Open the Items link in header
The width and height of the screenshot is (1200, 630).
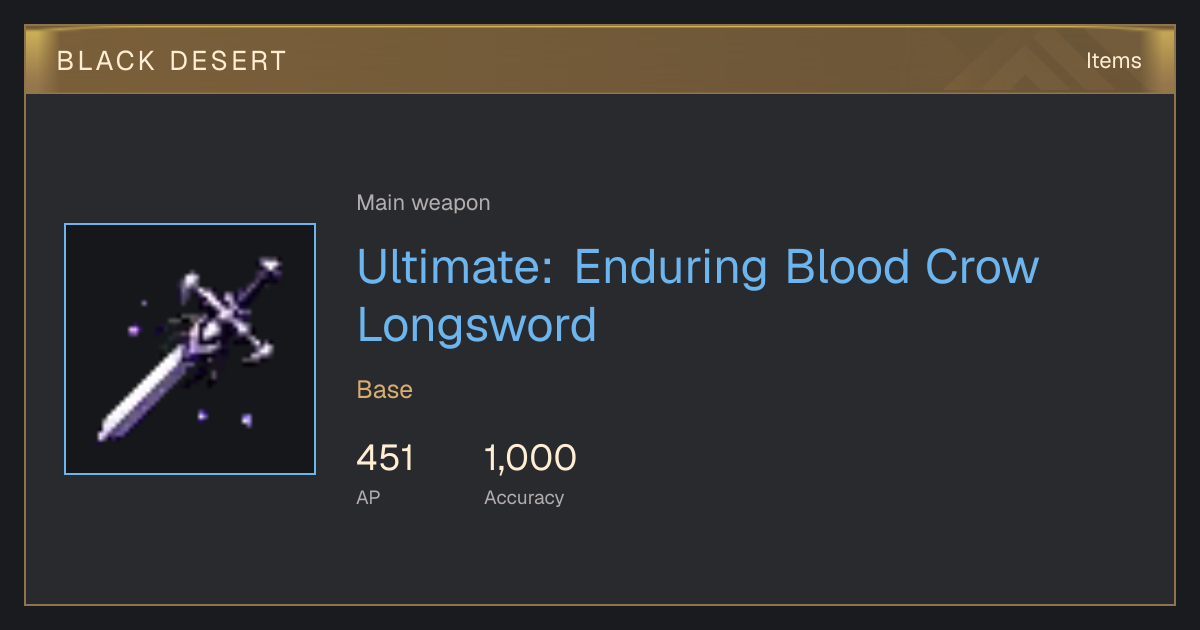point(1113,60)
